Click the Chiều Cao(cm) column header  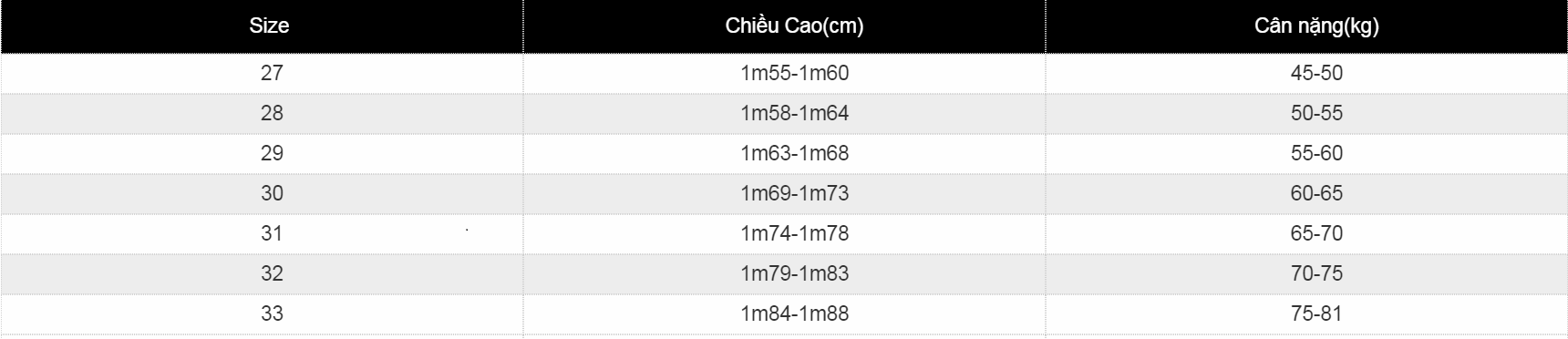[794, 26]
